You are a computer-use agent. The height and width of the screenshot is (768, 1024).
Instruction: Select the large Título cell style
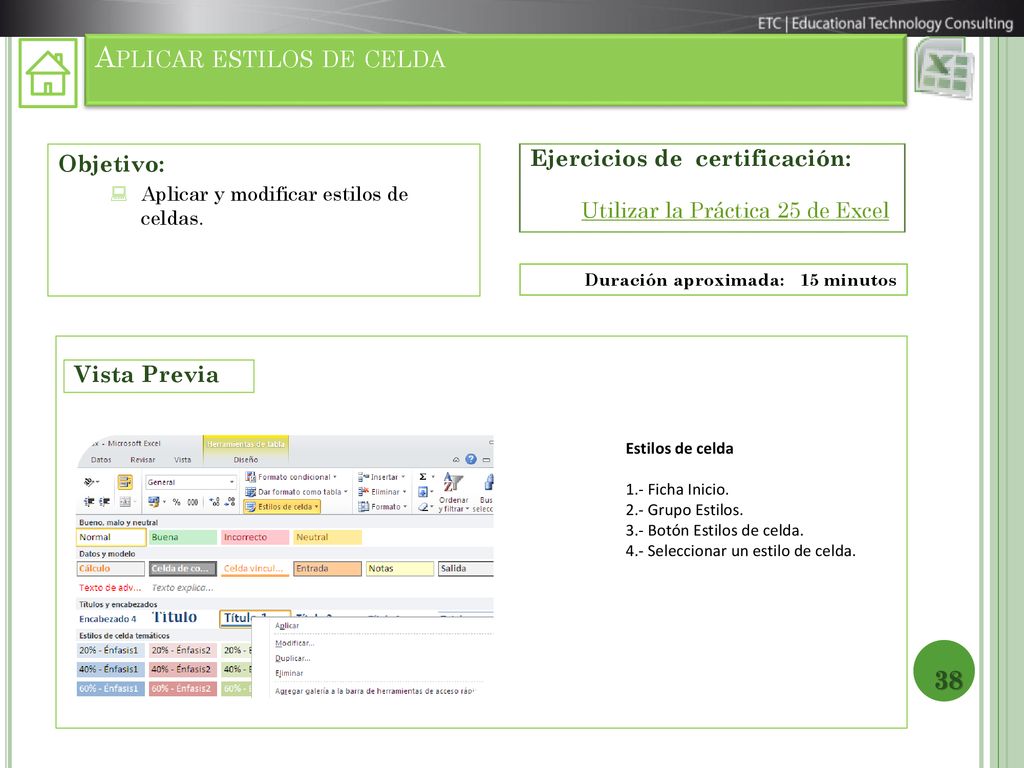175,617
